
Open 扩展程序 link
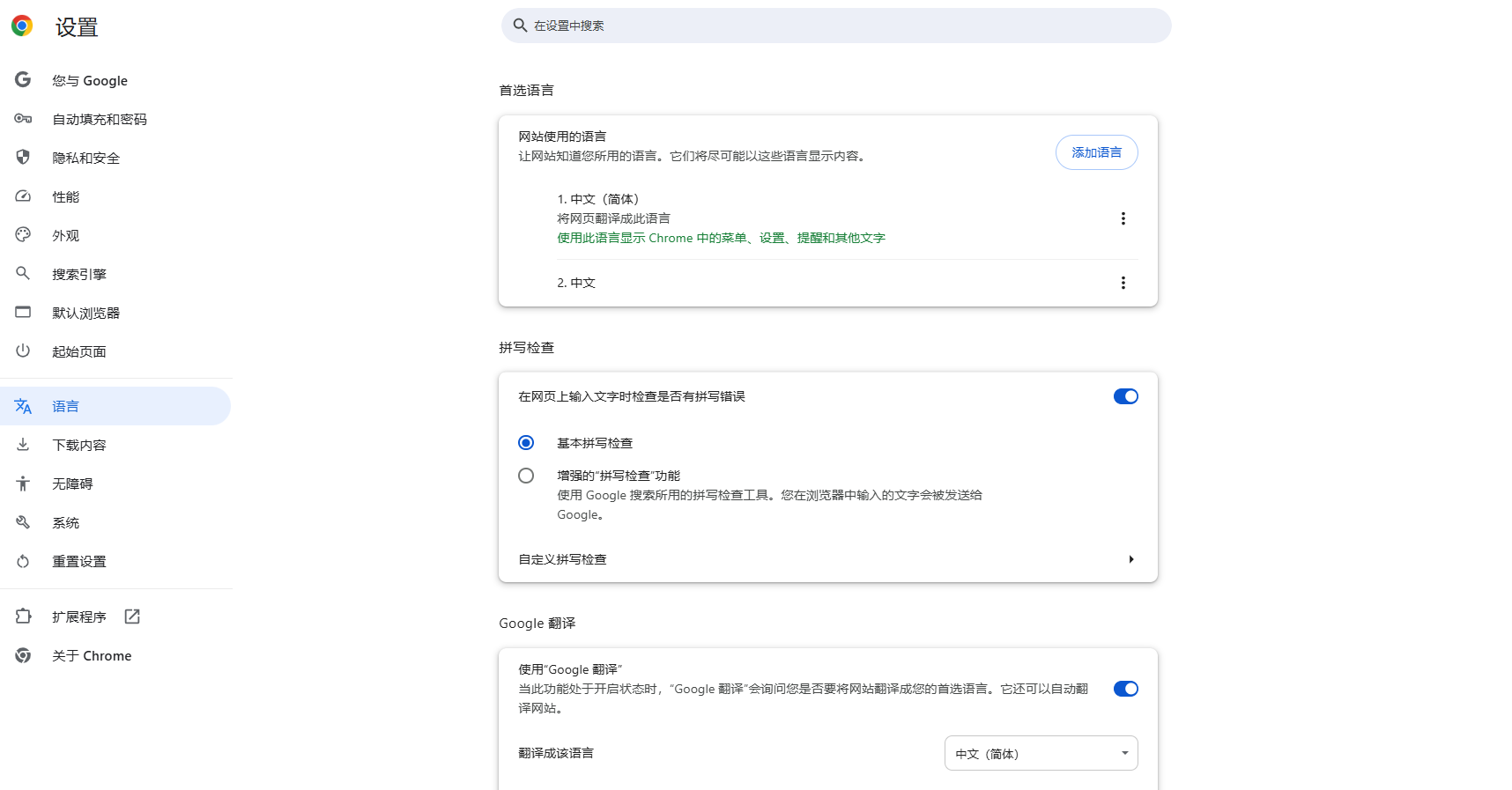pos(115,616)
